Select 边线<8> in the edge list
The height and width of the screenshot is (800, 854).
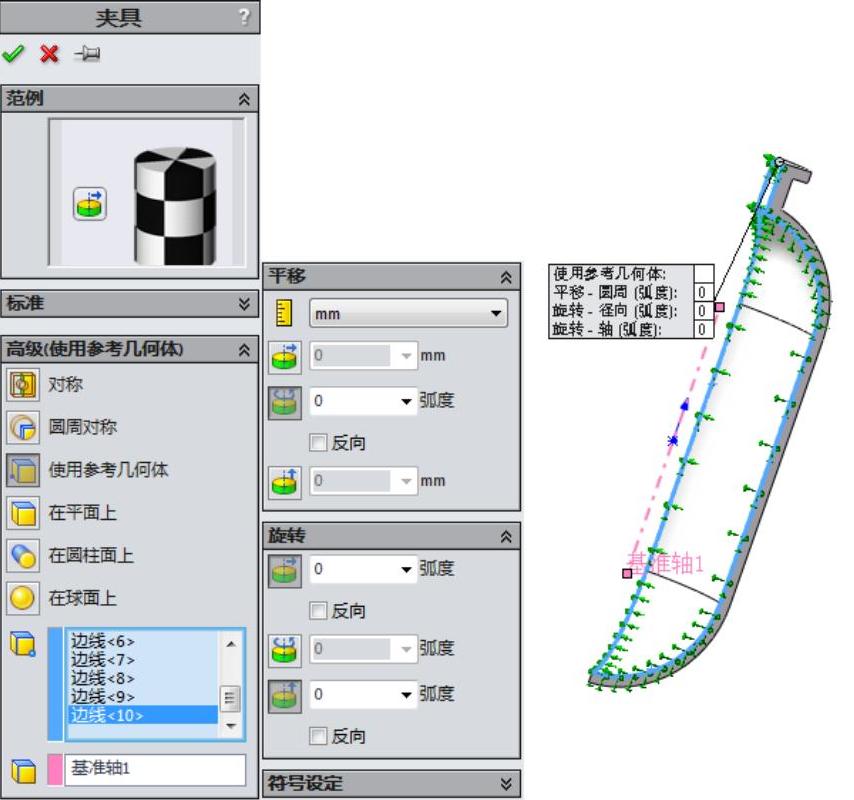tap(102, 679)
